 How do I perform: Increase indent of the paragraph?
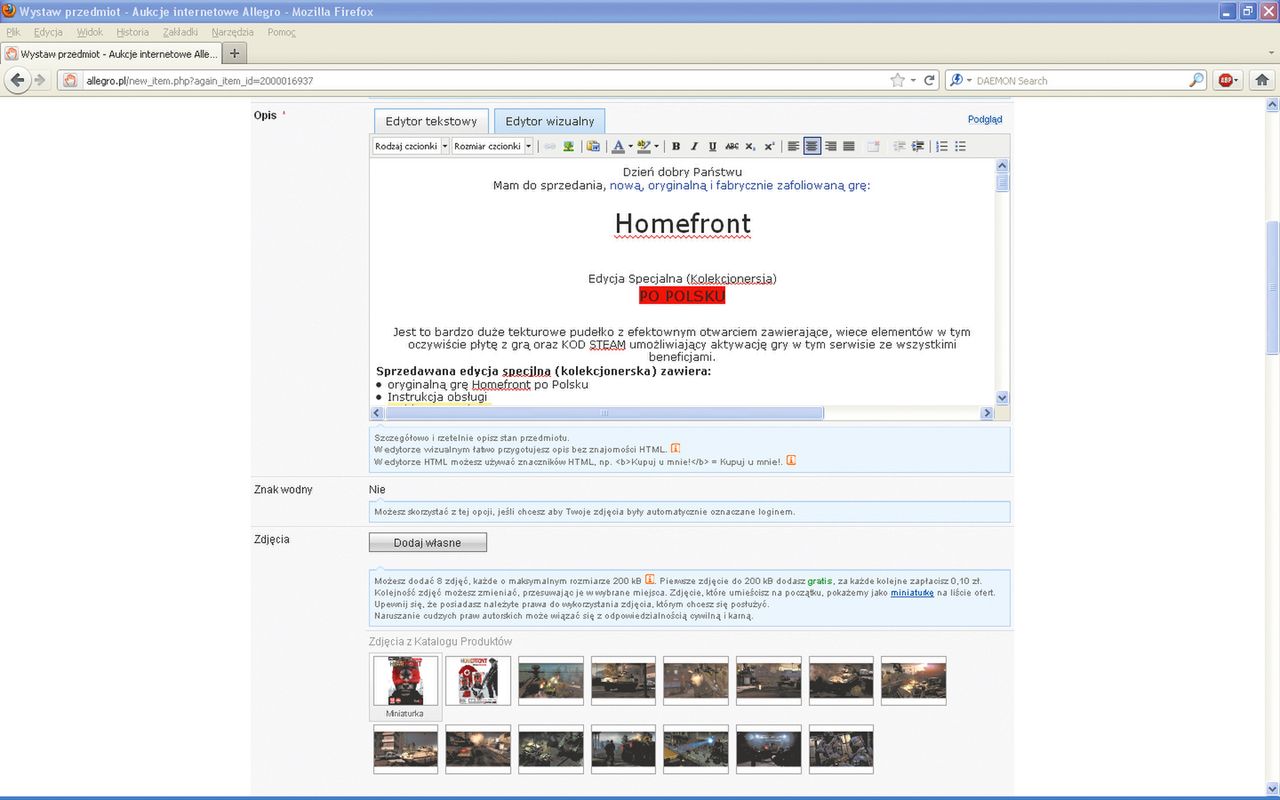(x=917, y=146)
